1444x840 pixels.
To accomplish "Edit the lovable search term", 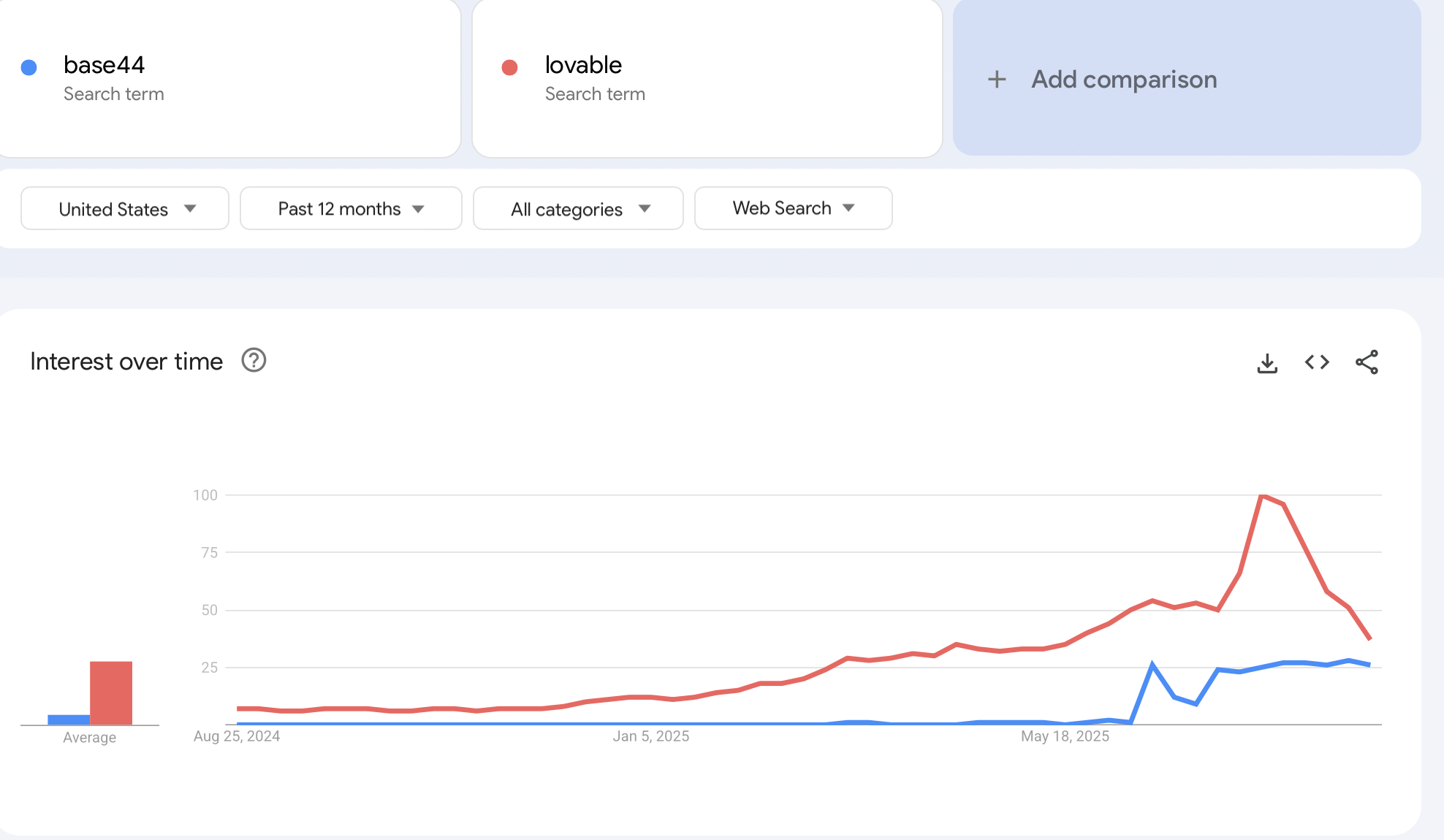I will (x=583, y=65).
